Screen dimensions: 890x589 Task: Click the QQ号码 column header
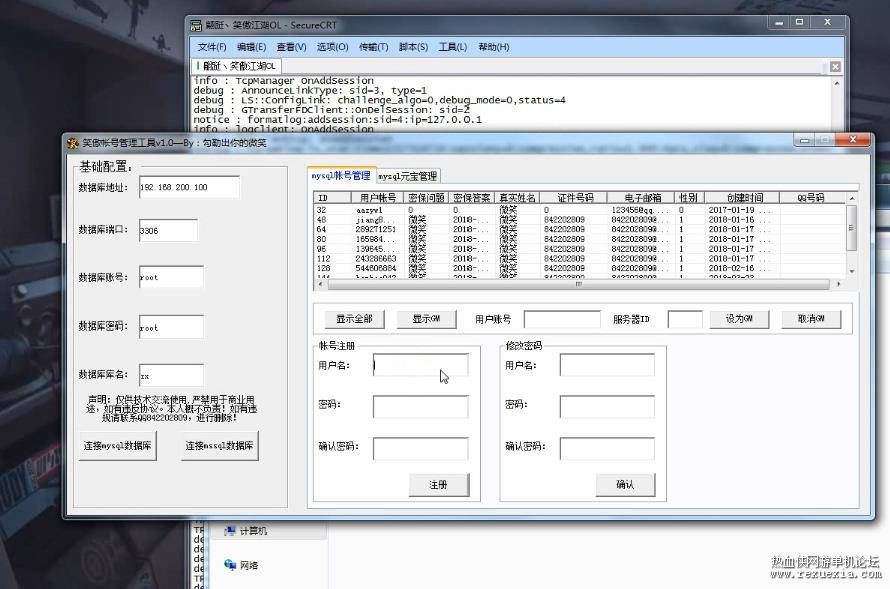pos(812,198)
